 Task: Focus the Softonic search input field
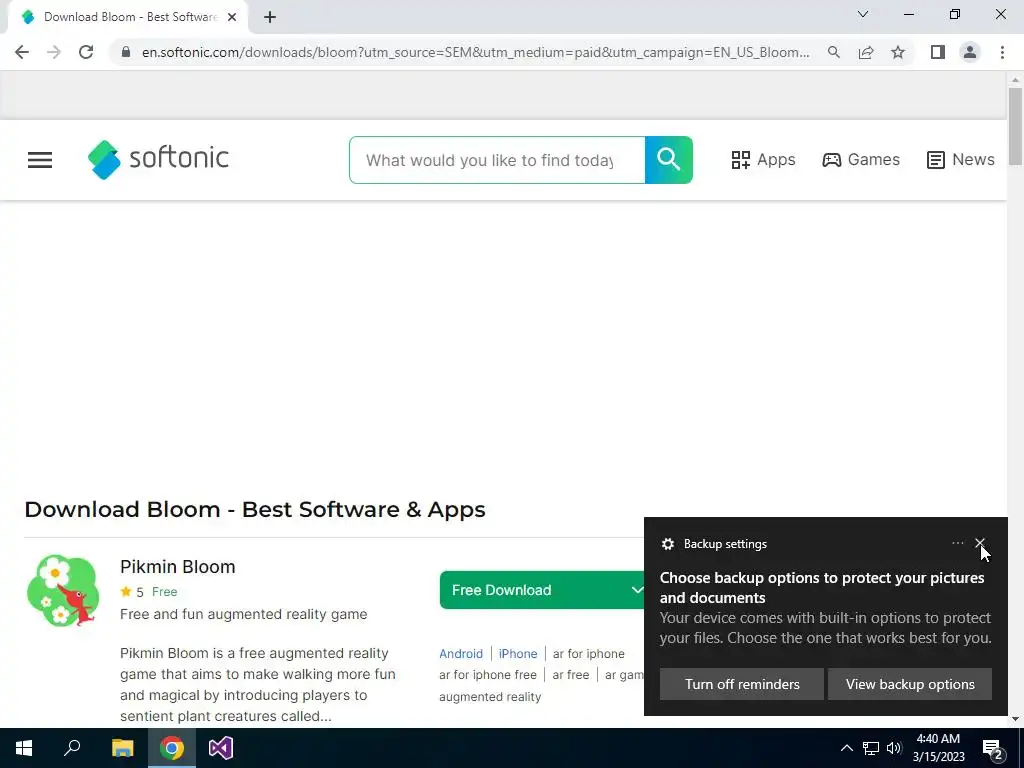497,160
